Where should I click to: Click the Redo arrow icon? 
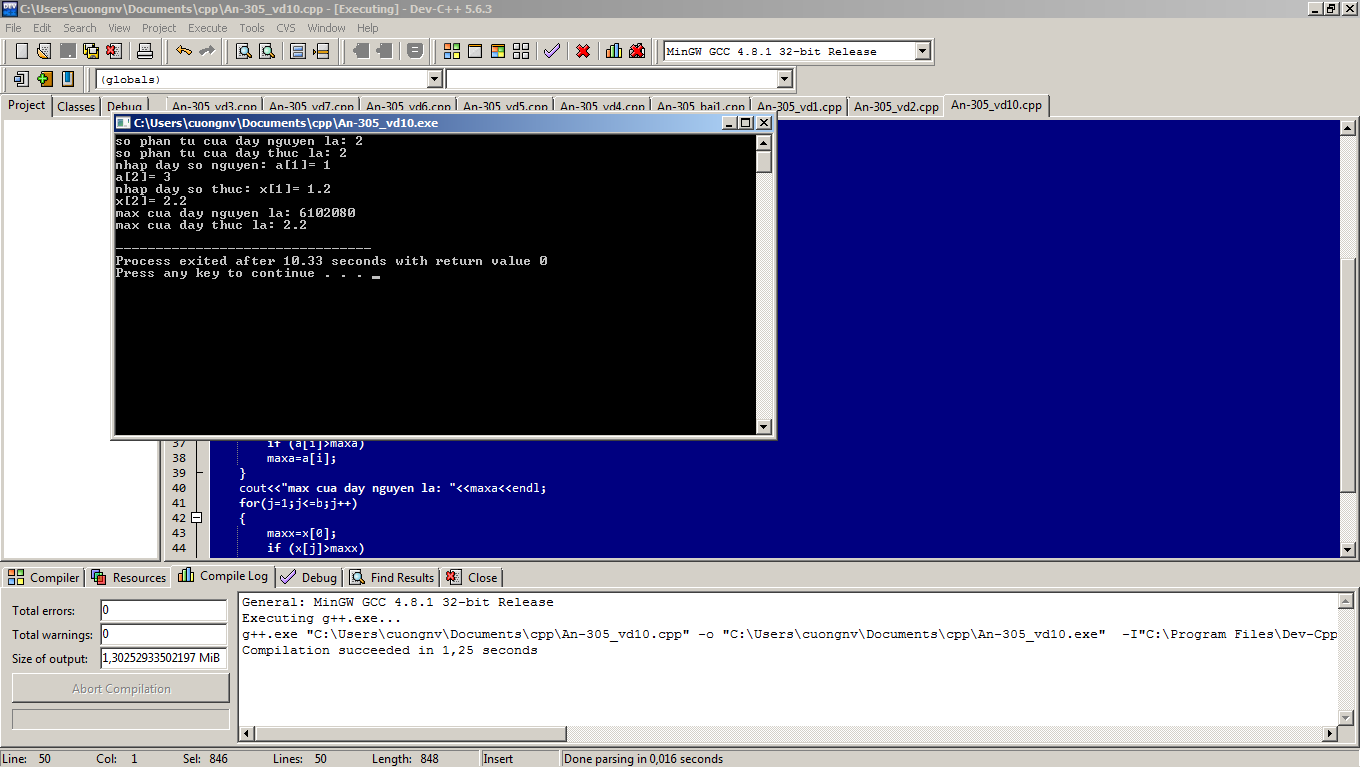pyautogui.click(x=207, y=51)
